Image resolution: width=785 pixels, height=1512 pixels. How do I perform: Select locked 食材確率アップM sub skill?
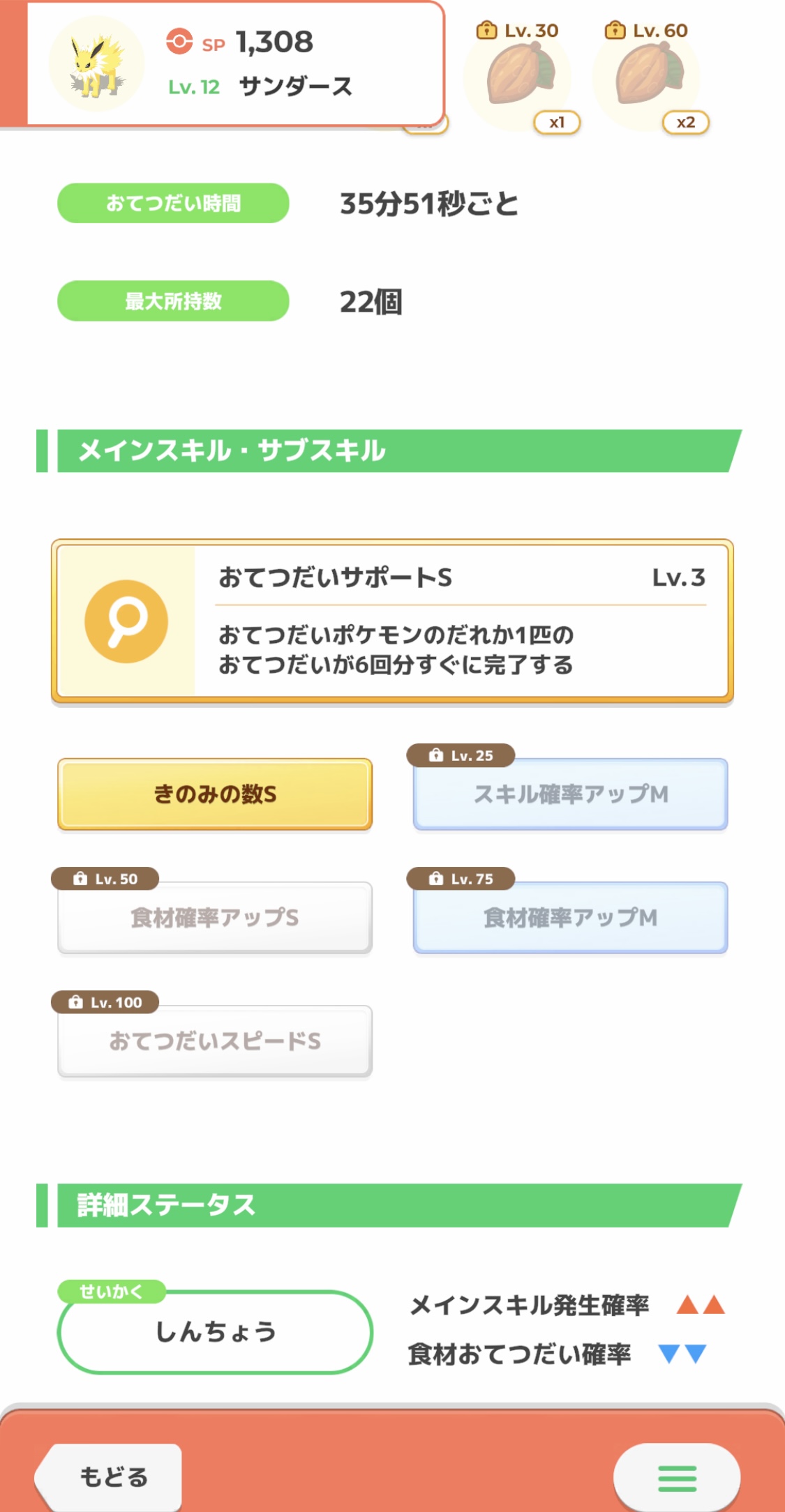pos(571,917)
